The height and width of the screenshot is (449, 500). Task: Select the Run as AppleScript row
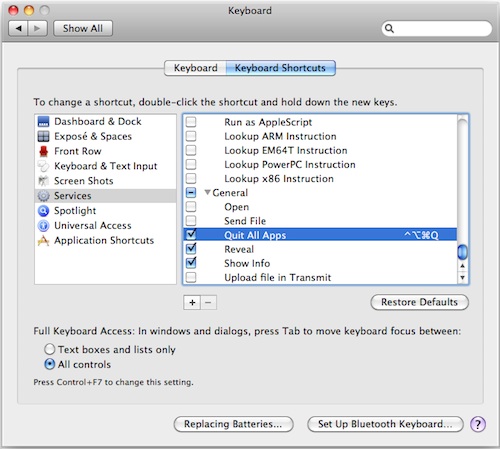[x=320, y=122]
